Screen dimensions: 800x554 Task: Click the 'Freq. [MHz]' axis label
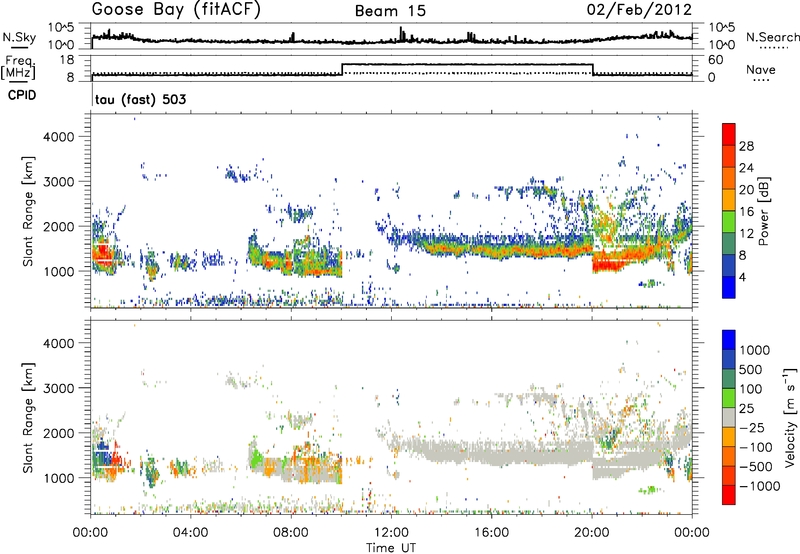pos(18,67)
